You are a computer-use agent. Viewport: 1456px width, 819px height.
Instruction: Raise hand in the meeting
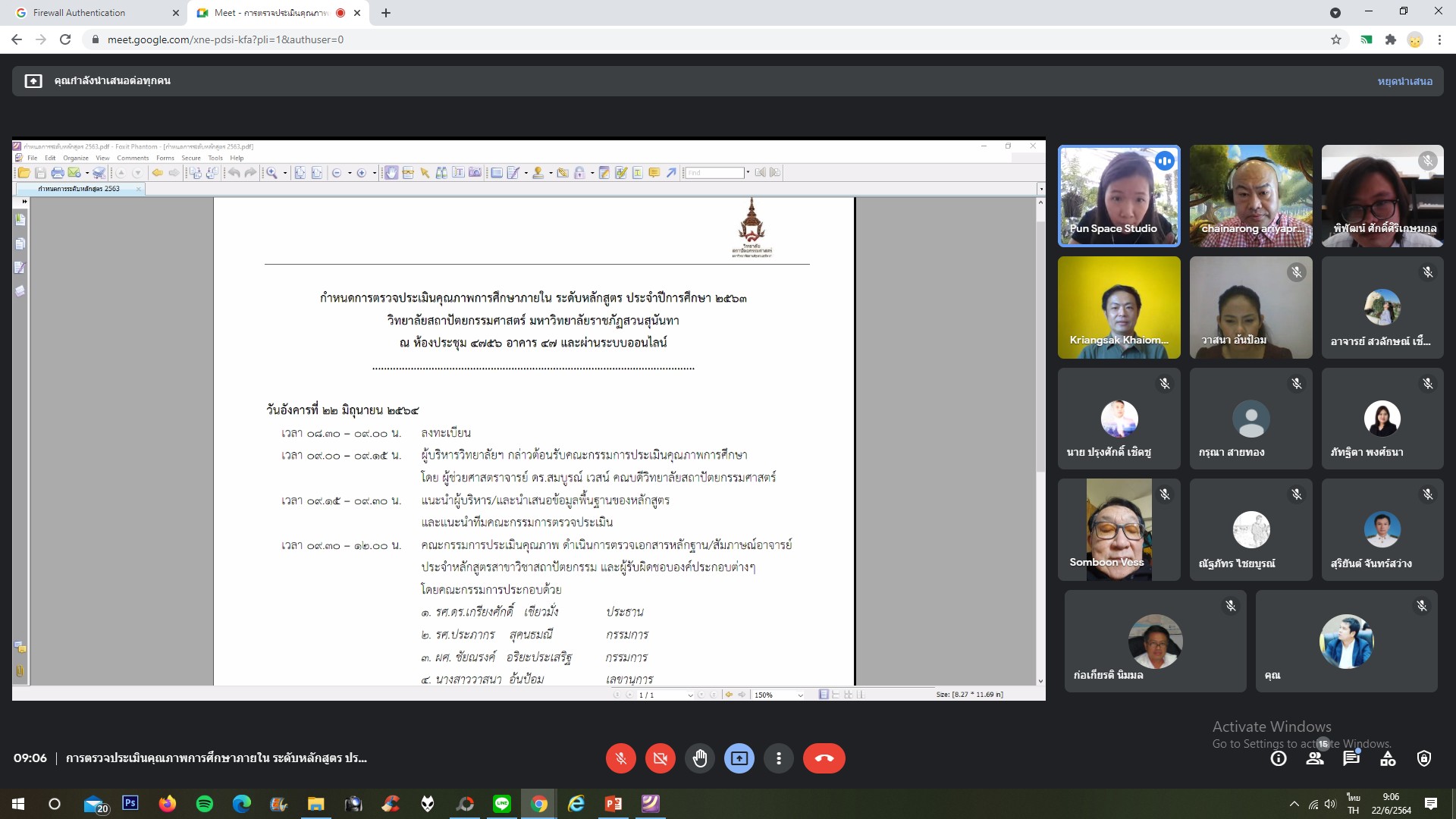point(700,758)
